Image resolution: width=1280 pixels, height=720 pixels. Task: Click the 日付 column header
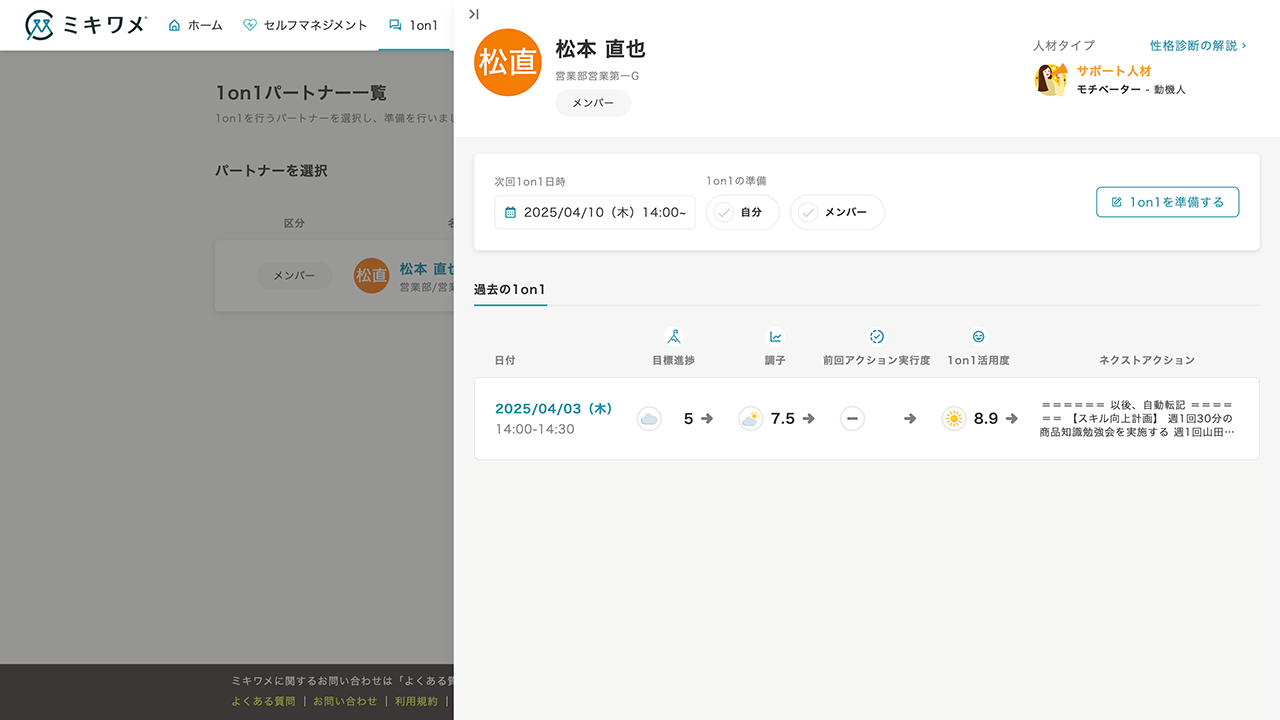point(505,360)
